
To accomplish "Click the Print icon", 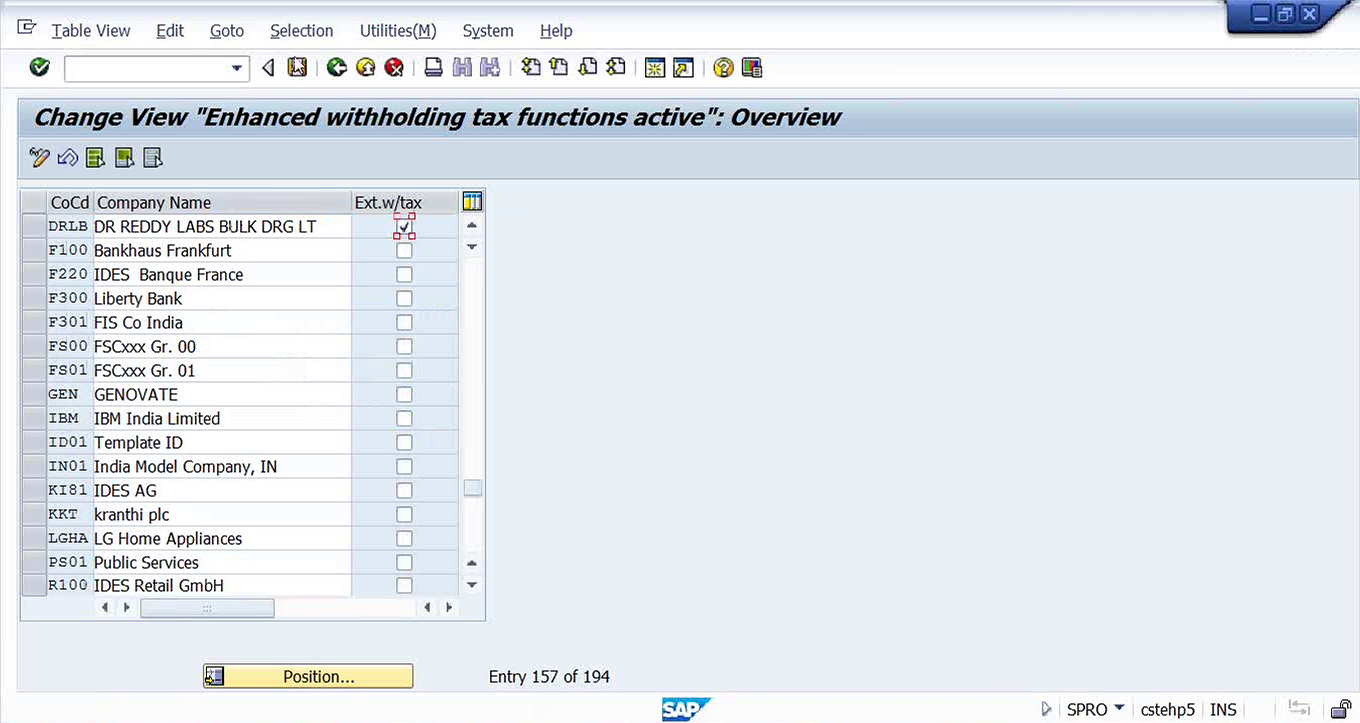I will point(433,68).
